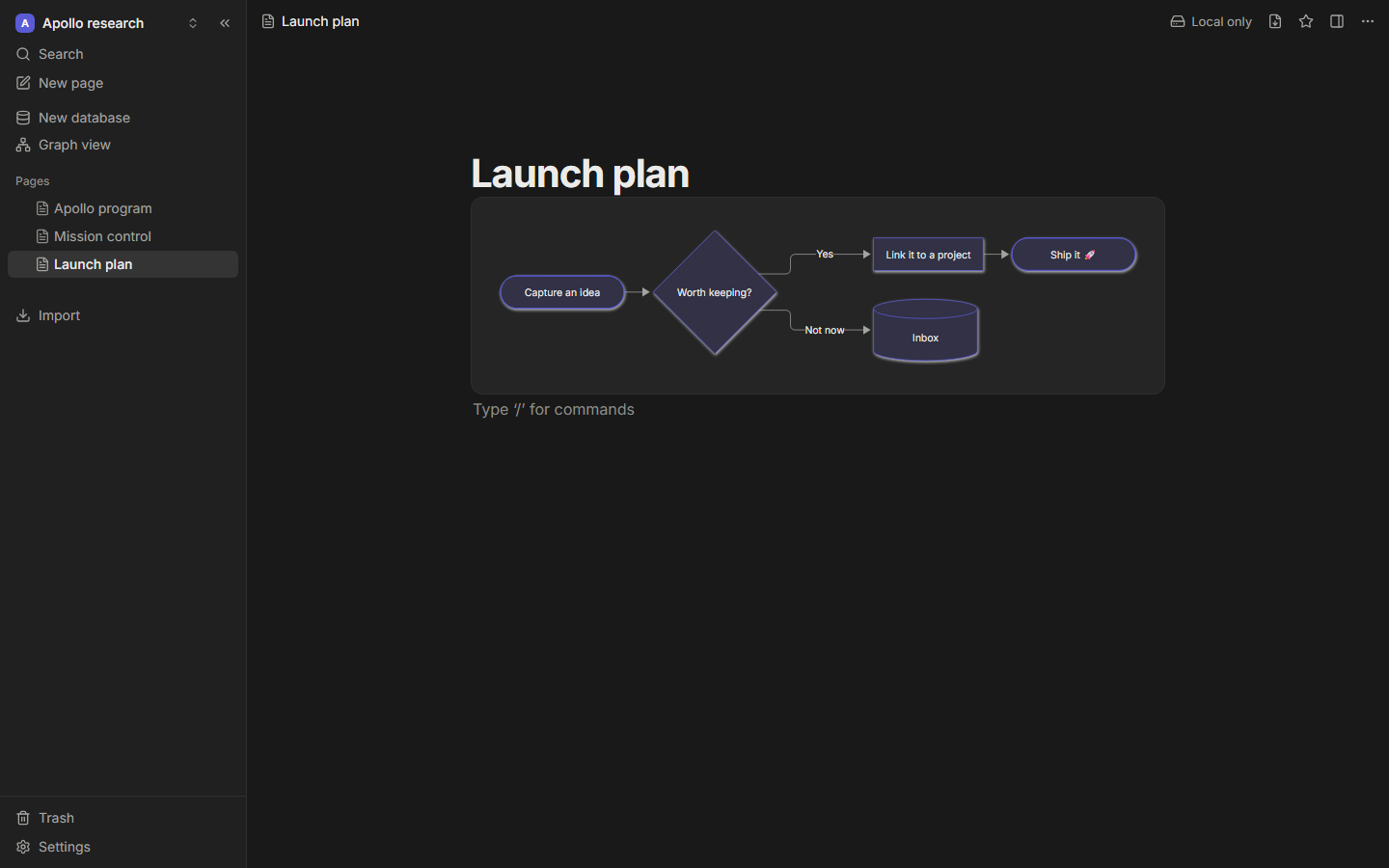Select the Link it to a project node

coord(929,255)
